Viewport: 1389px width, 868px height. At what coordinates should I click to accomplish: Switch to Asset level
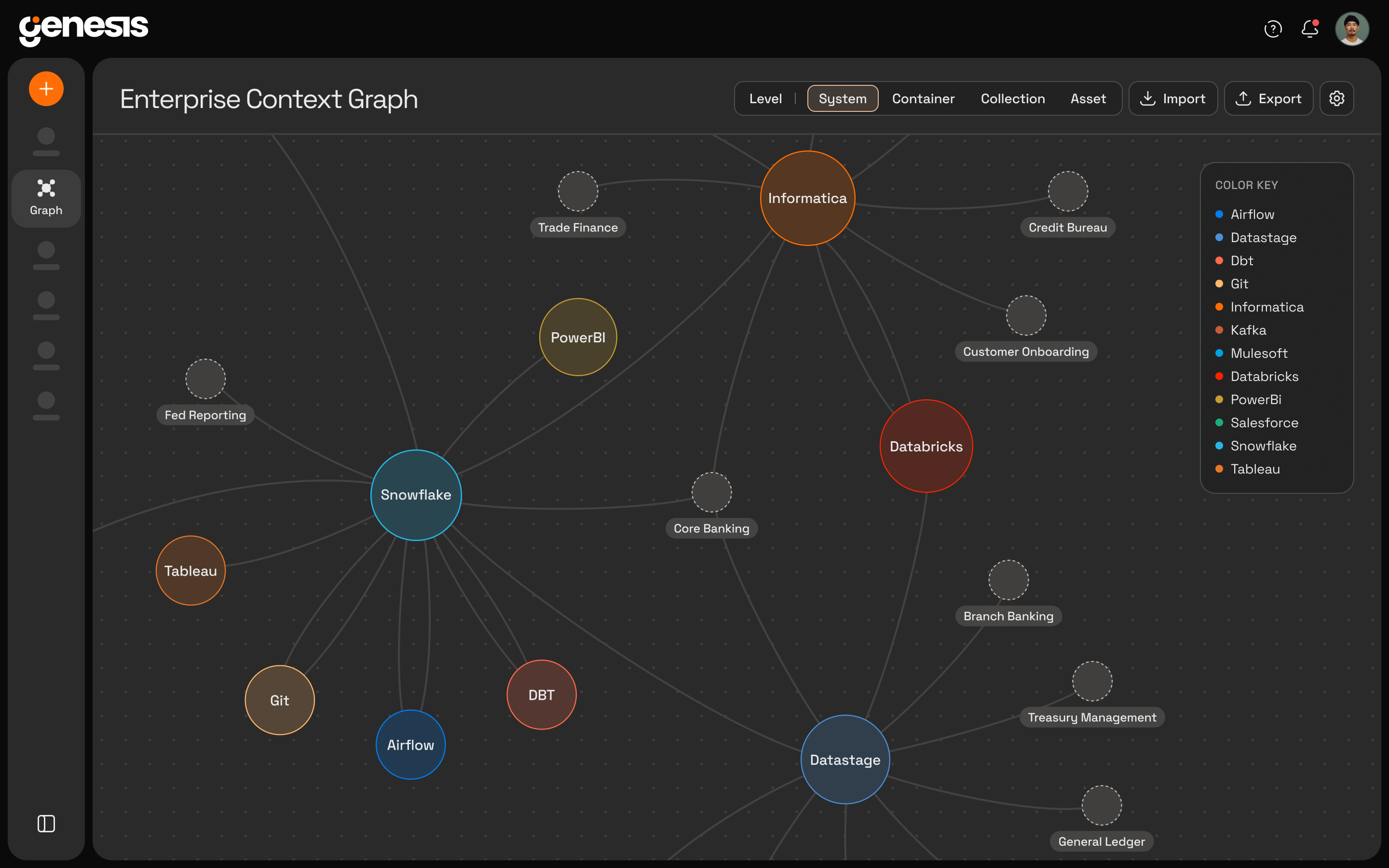coord(1088,99)
